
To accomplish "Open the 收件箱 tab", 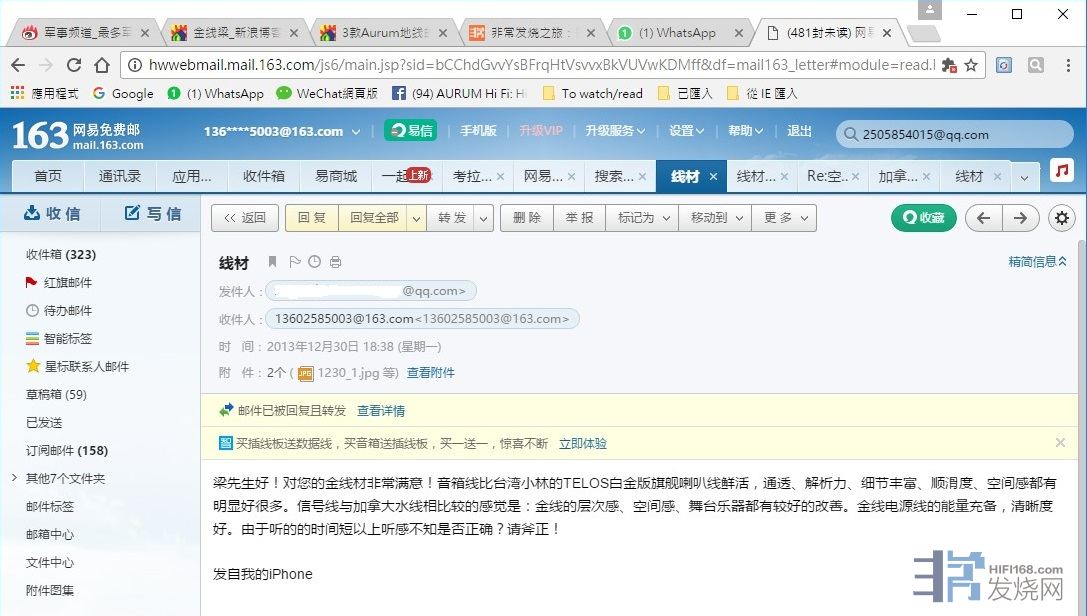I will 263,176.
